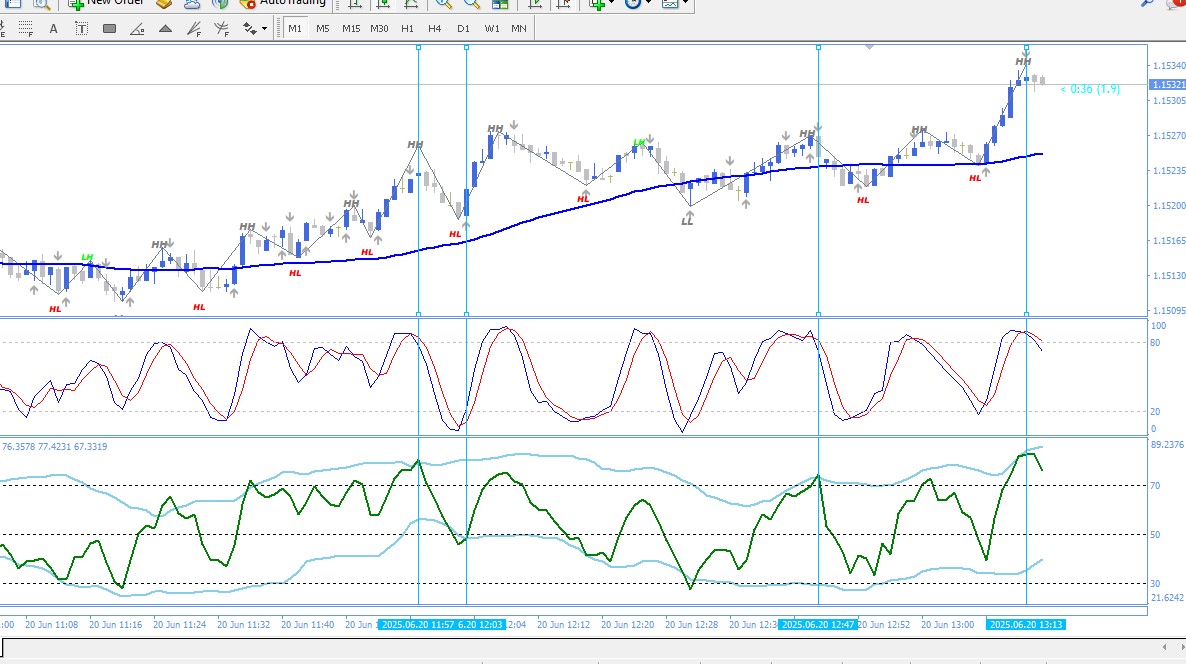This screenshot has width=1186, height=664.
Task: Click the MN monthly timeframe button
Action: click(x=519, y=29)
